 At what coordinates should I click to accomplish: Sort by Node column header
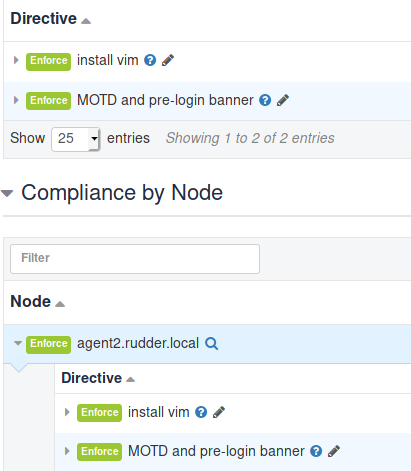pos(37,302)
